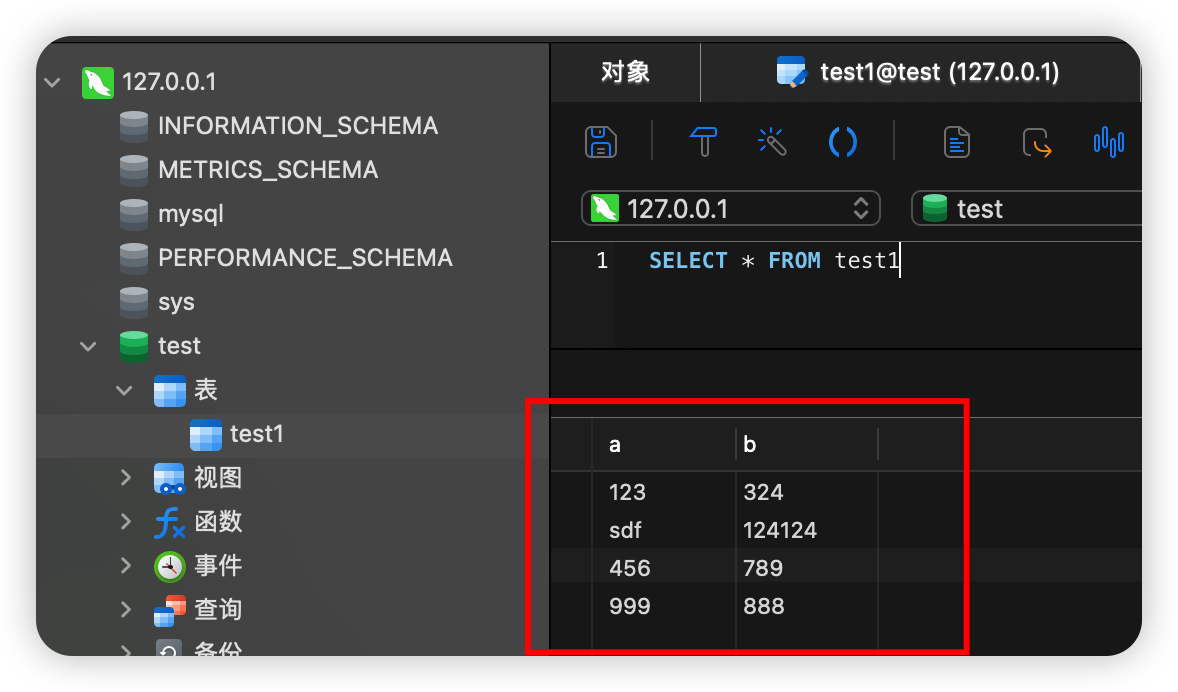Click the export result icon with orange arrow

1037,143
